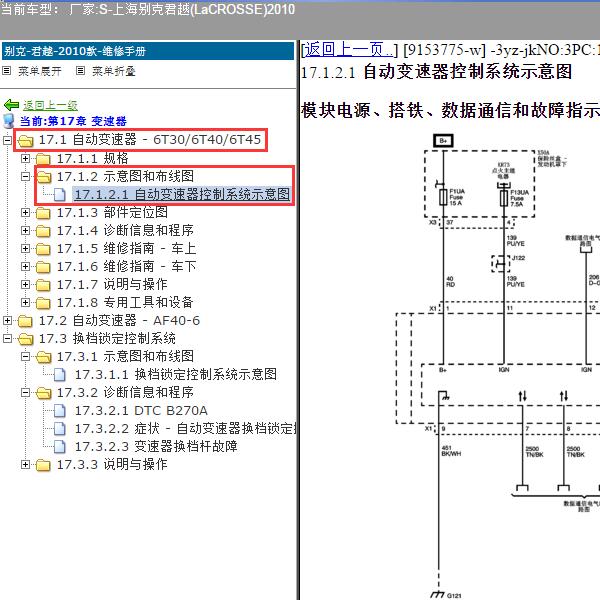Screen dimensions: 600x600
Task: Collapse the 17.3.2 诊断信息和程序 node
Action: pos(25,392)
